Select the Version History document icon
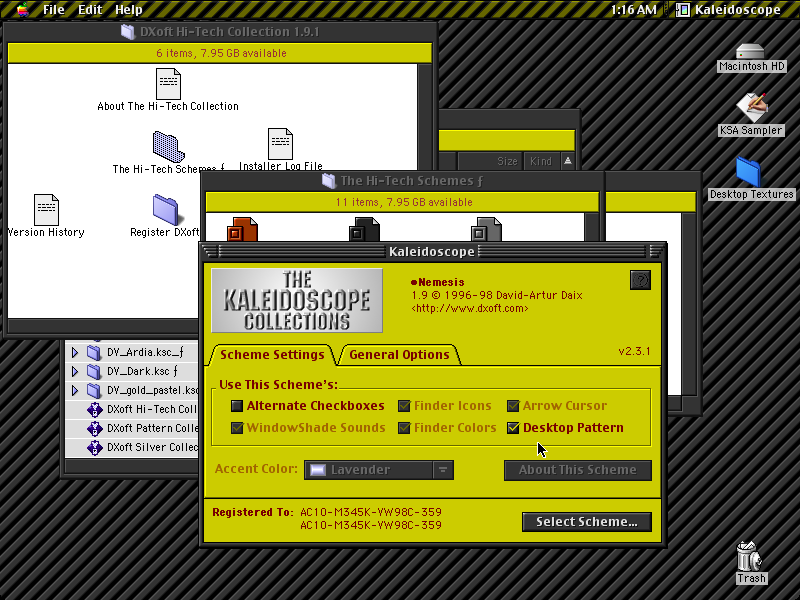800x600 pixels. click(x=46, y=210)
